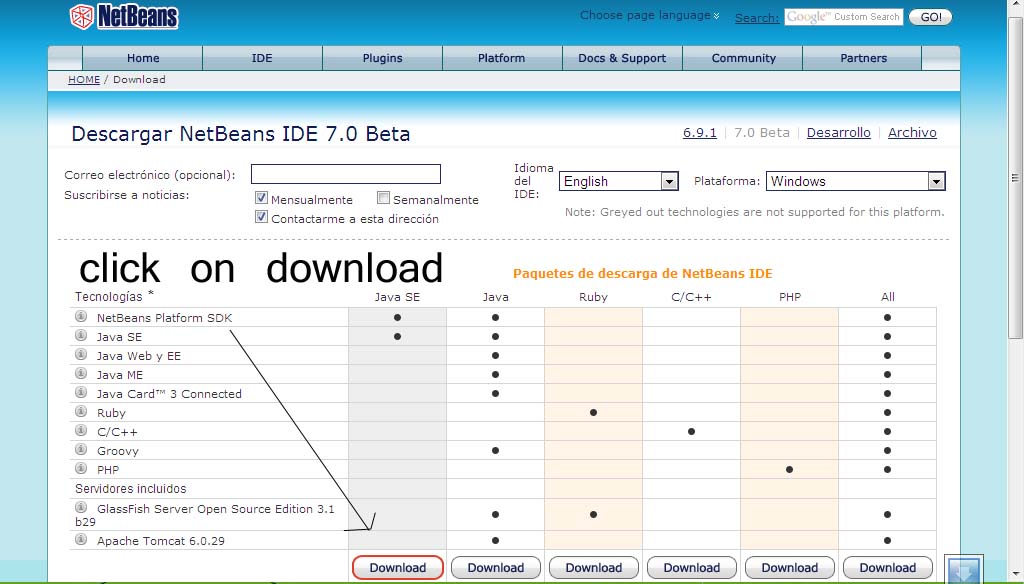Open info icon for C/C++ row
Image resolution: width=1024 pixels, height=584 pixels.
81,430
